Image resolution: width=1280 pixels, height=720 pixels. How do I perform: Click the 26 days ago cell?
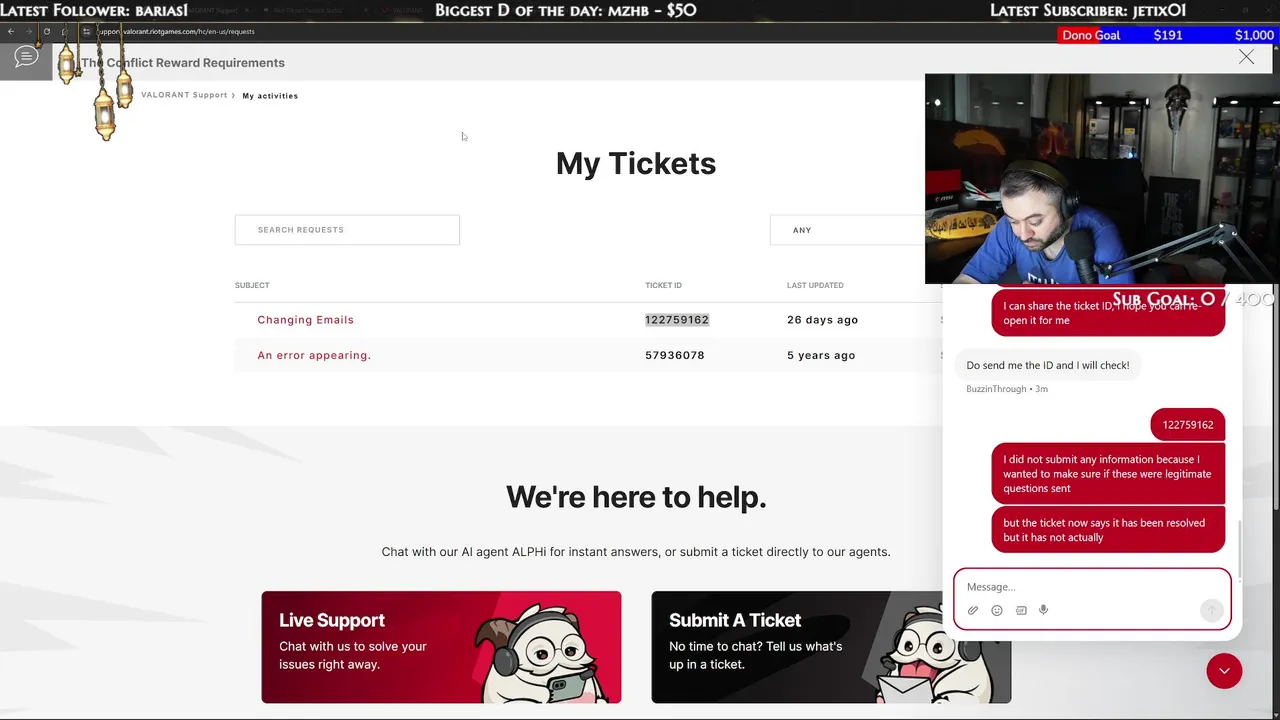822,320
